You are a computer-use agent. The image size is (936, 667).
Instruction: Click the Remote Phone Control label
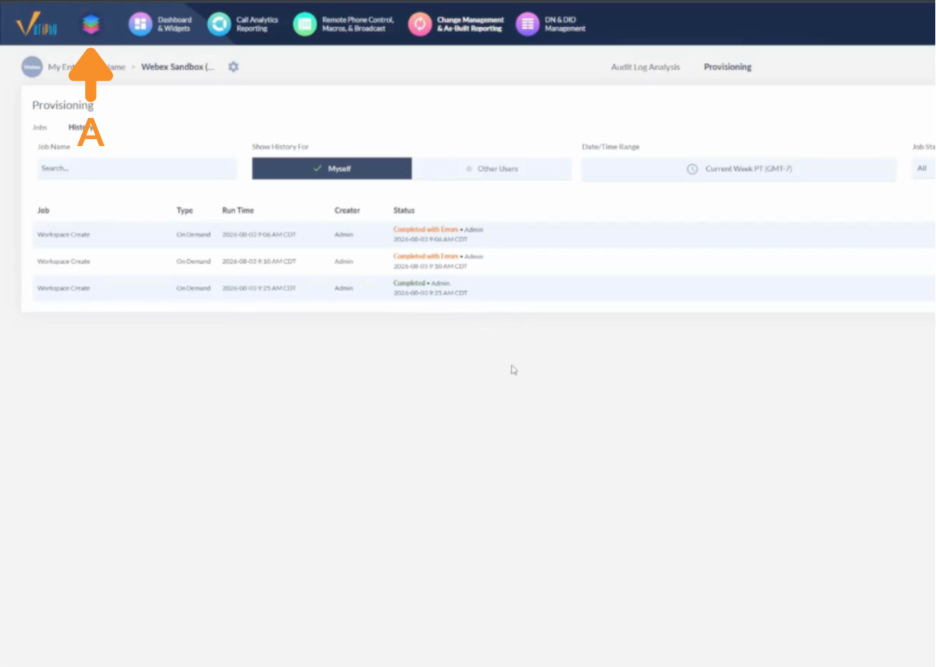pyautogui.click(x=358, y=24)
